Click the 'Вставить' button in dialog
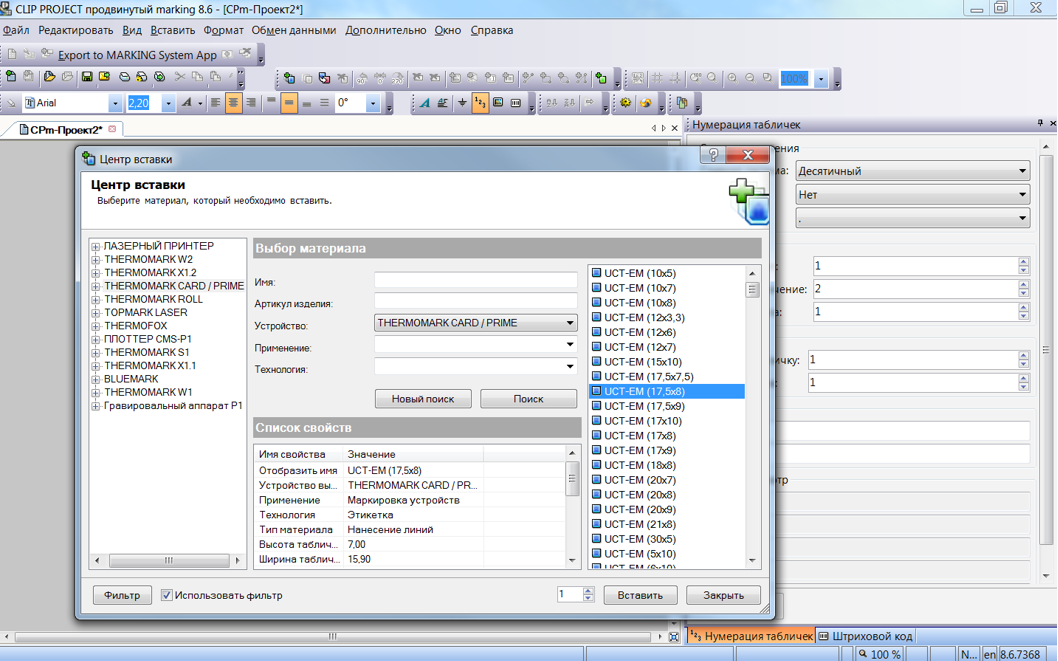 [x=640, y=596]
